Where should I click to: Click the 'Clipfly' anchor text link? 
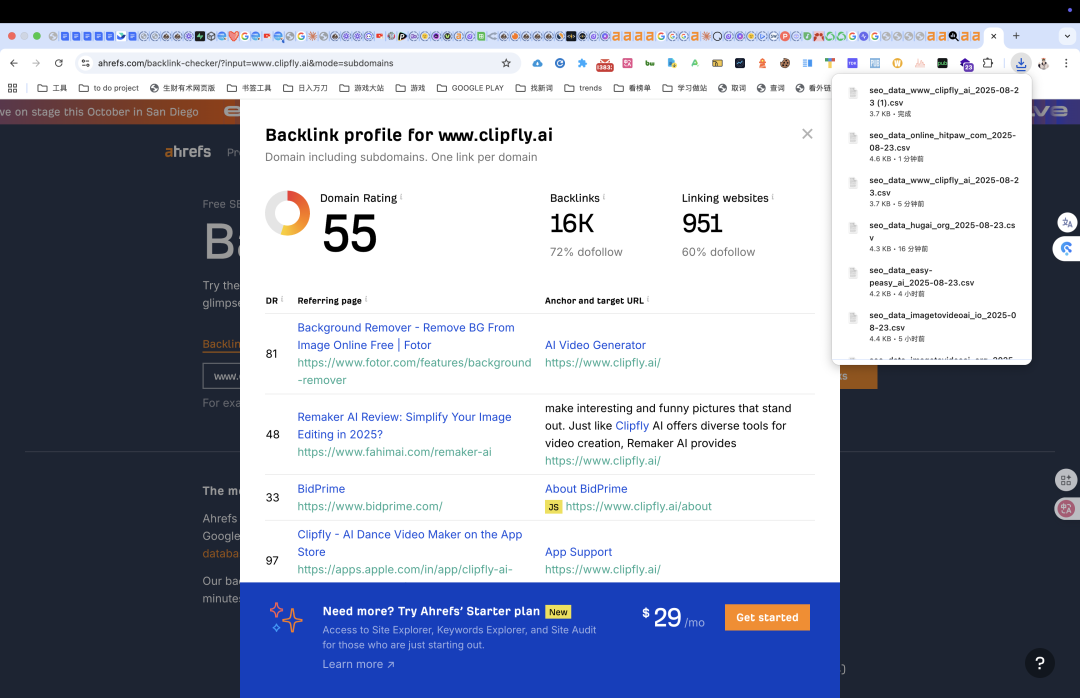point(632,426)
